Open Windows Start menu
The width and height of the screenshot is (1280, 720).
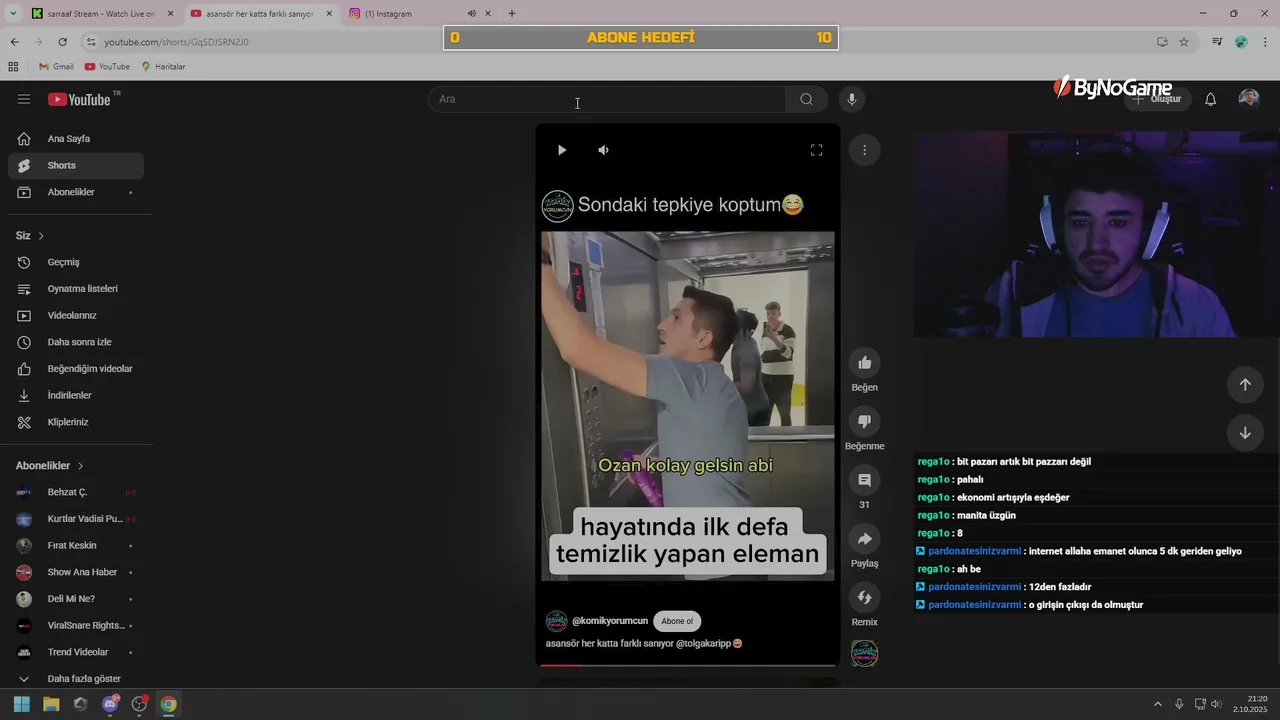point(22,704)
